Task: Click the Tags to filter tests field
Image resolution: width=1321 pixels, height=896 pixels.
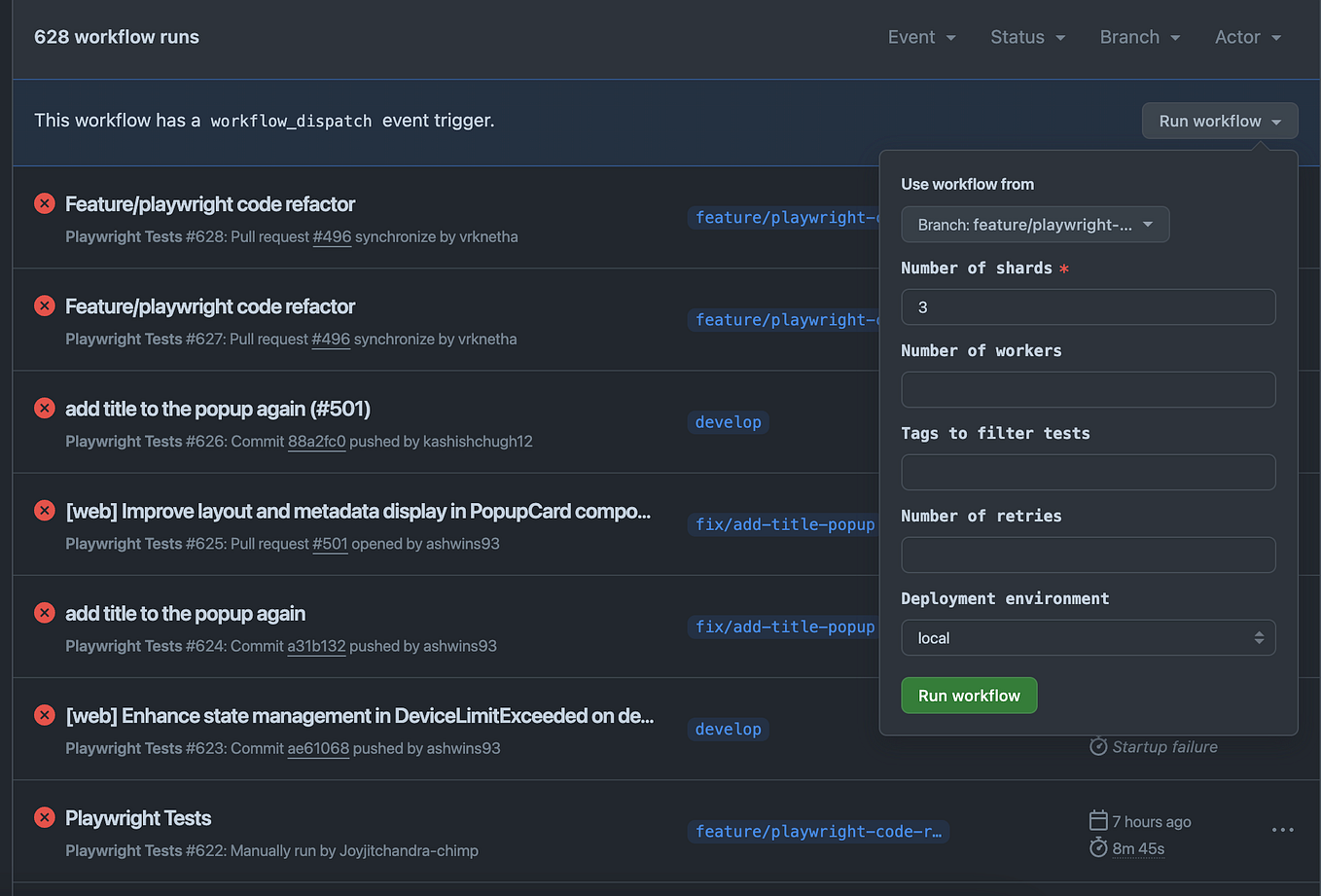Action: 1089,472
